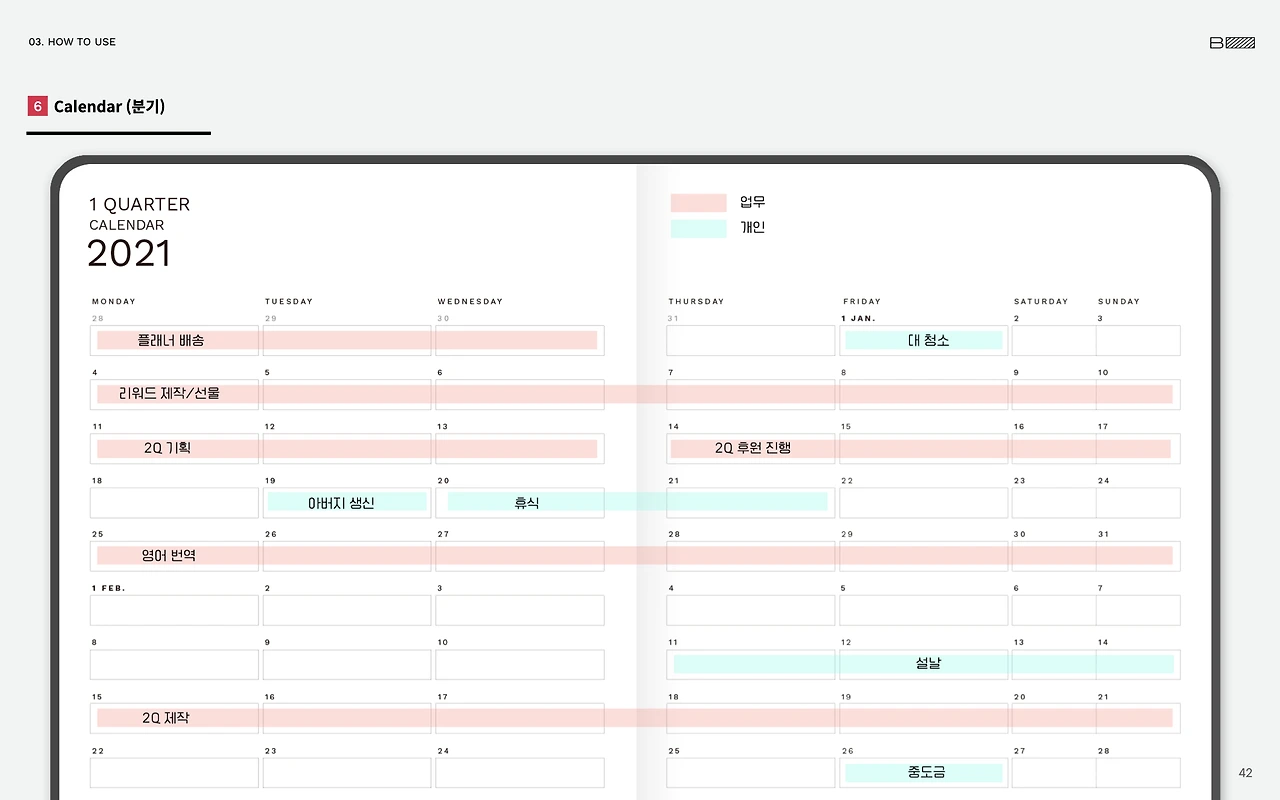Viewport: 1280px width, 800px height.
Task: Click the 03. HOW TO USE header
Action: pos(72,42)
